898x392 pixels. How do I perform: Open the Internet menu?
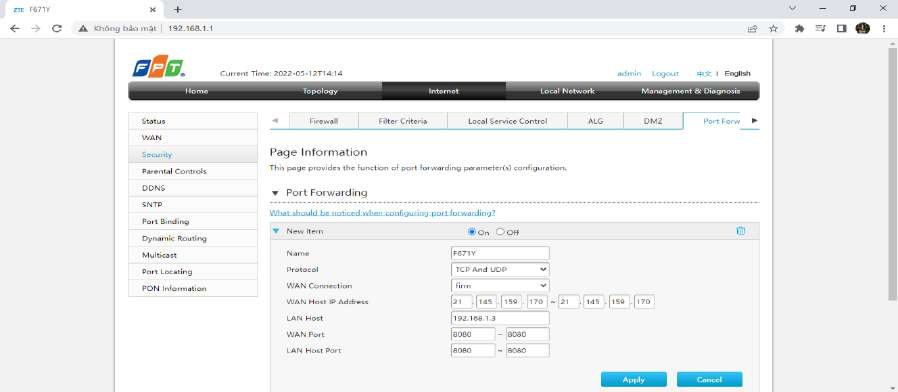pos(443,91)
